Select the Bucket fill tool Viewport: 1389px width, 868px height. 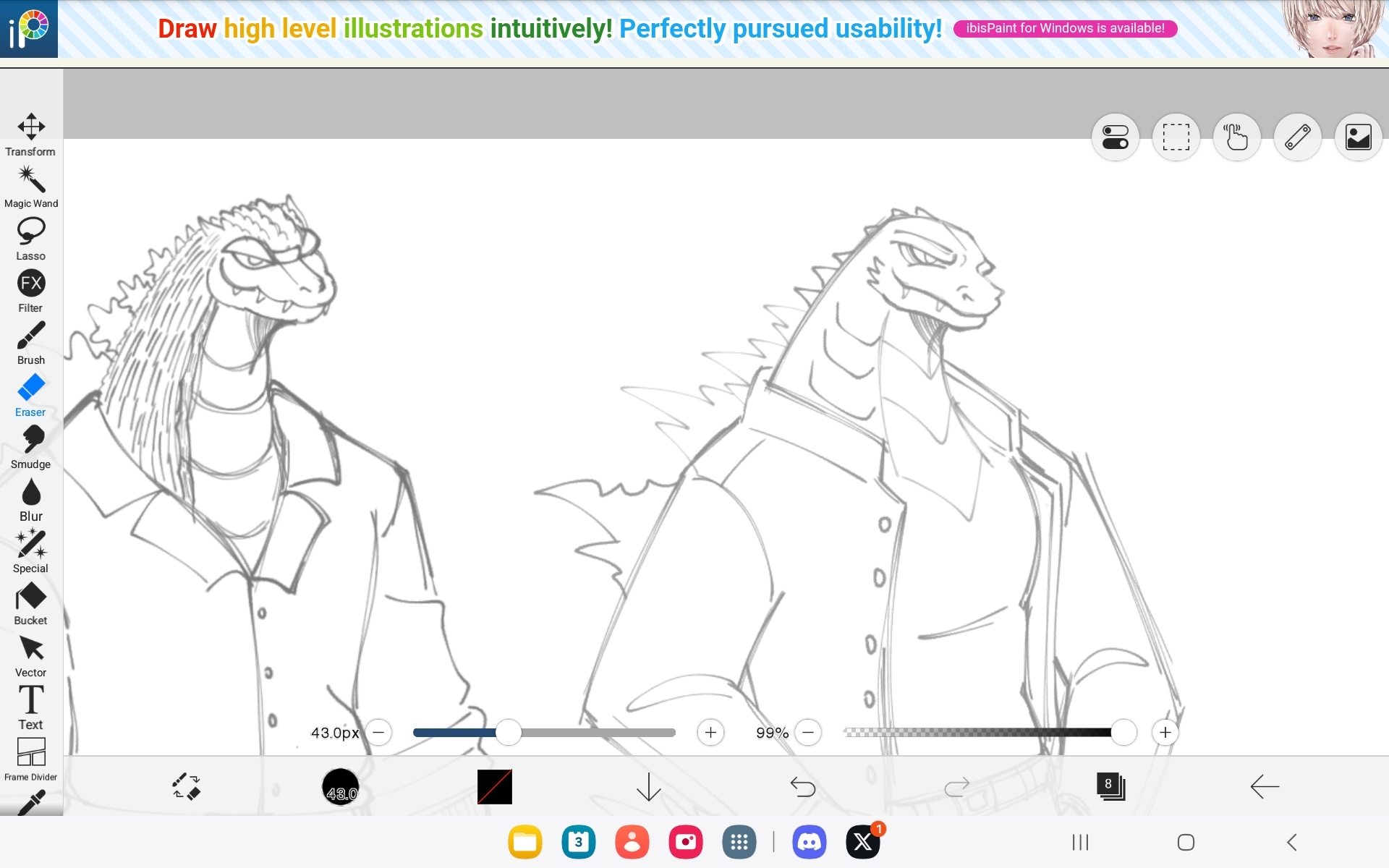tap(31, 603)
